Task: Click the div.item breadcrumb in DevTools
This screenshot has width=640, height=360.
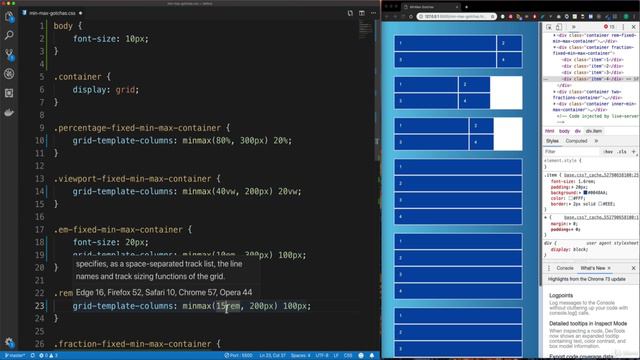Action: click(594, 131)
